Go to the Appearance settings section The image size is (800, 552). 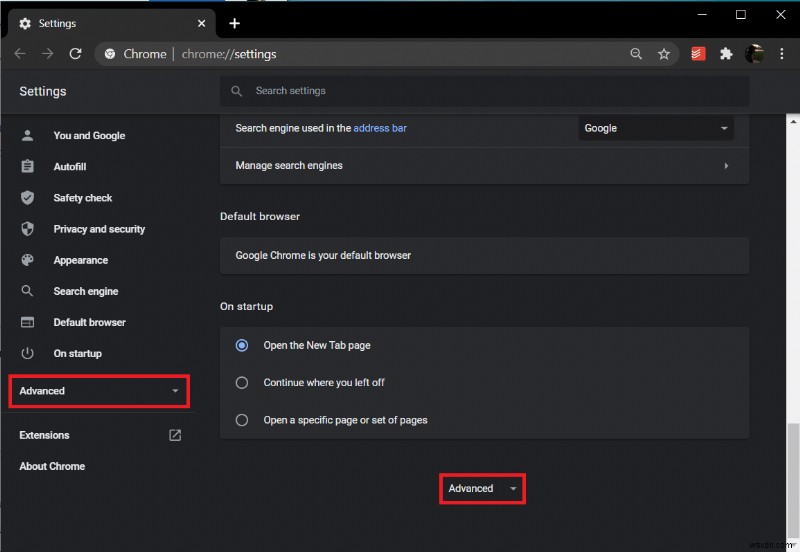coord(80,260)
